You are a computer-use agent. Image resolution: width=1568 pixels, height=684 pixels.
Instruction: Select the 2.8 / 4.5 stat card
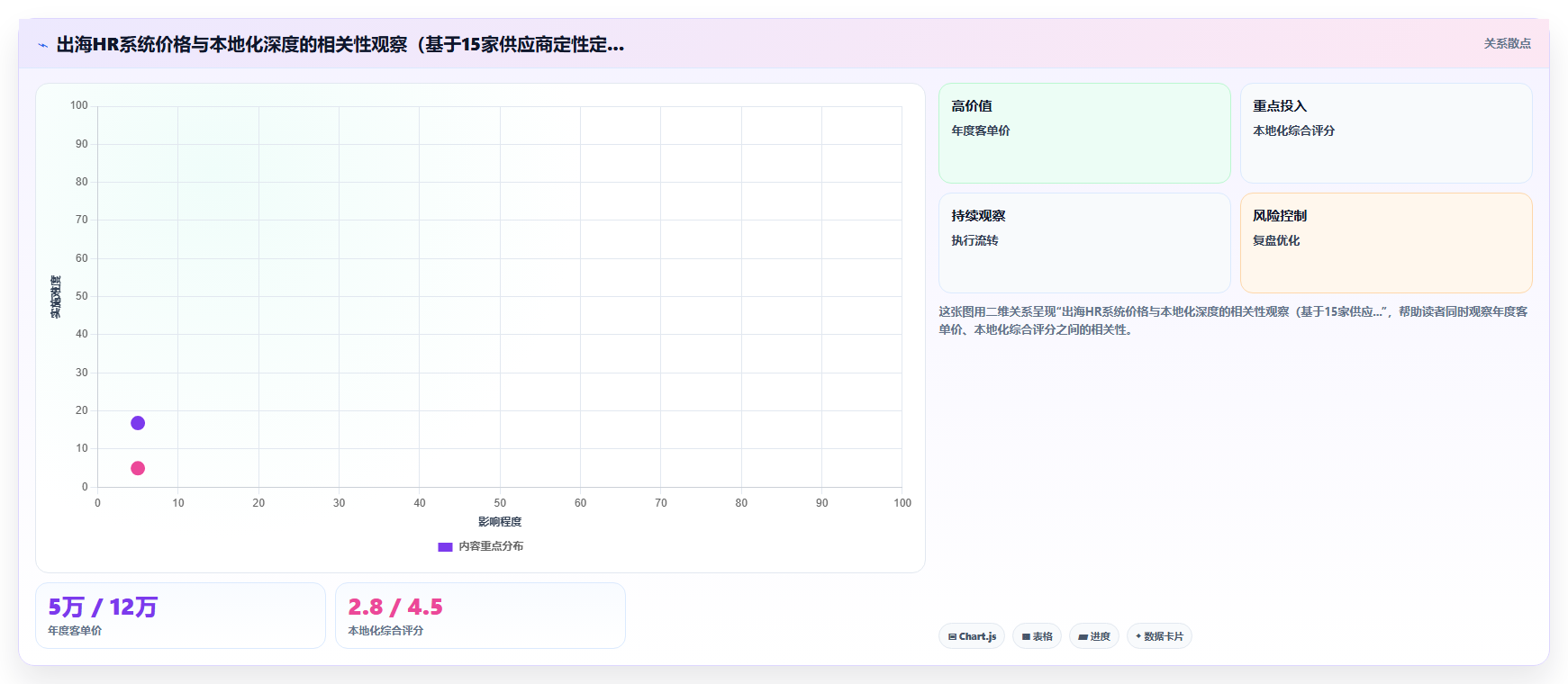480,616
